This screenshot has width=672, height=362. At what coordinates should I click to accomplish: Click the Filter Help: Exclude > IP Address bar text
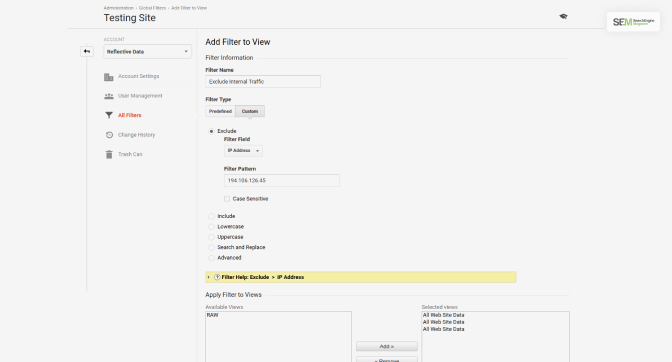point(263,277)
